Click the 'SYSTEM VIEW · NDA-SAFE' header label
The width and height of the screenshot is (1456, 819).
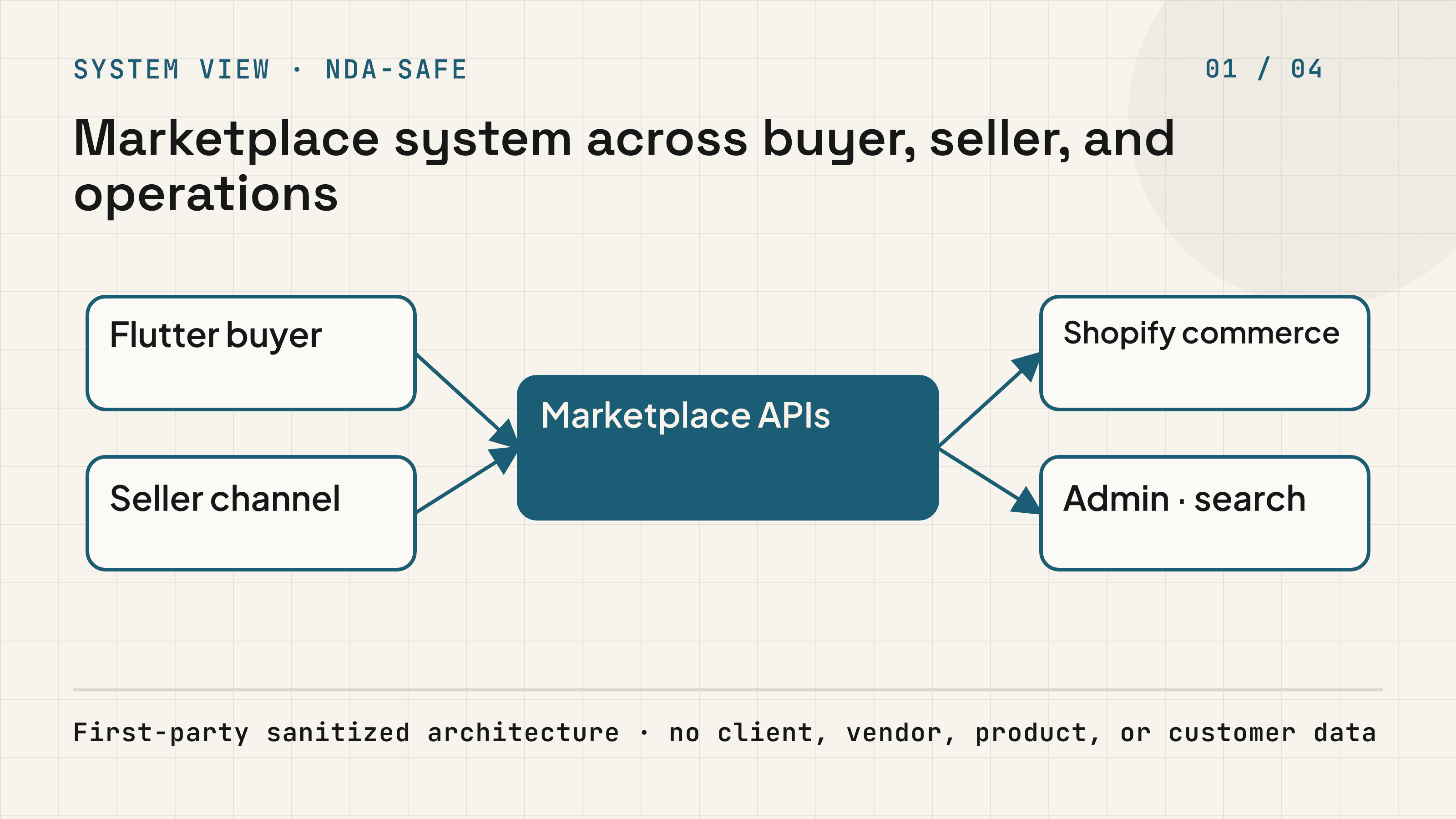(x=270, y=70)
